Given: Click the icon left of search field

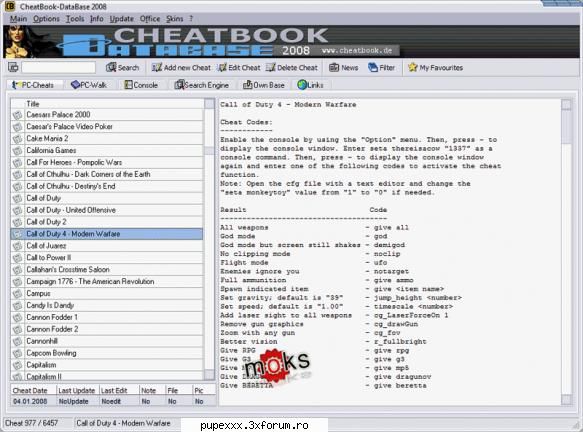Looking at the screenshot, I should (13, 67).
